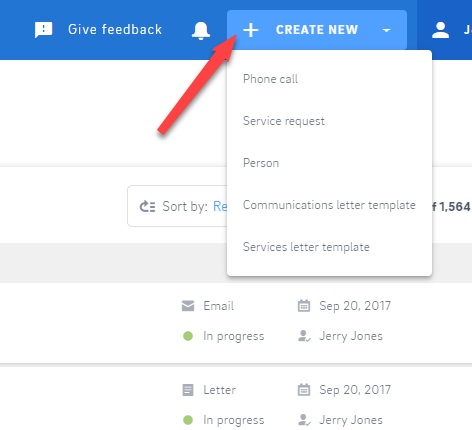This screenshot has width=472, height=430.
Task: Click the plus icon on Create New
Action: 251,30
